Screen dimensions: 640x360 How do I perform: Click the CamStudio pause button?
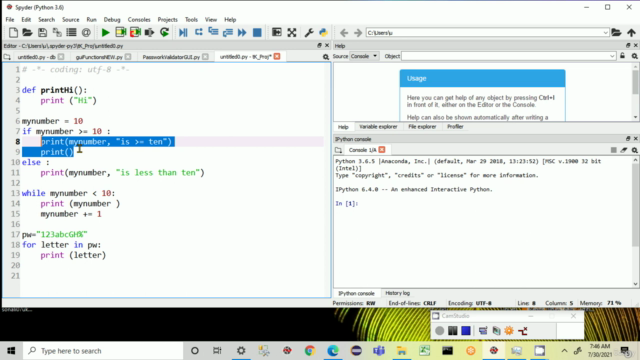point(453,331)
